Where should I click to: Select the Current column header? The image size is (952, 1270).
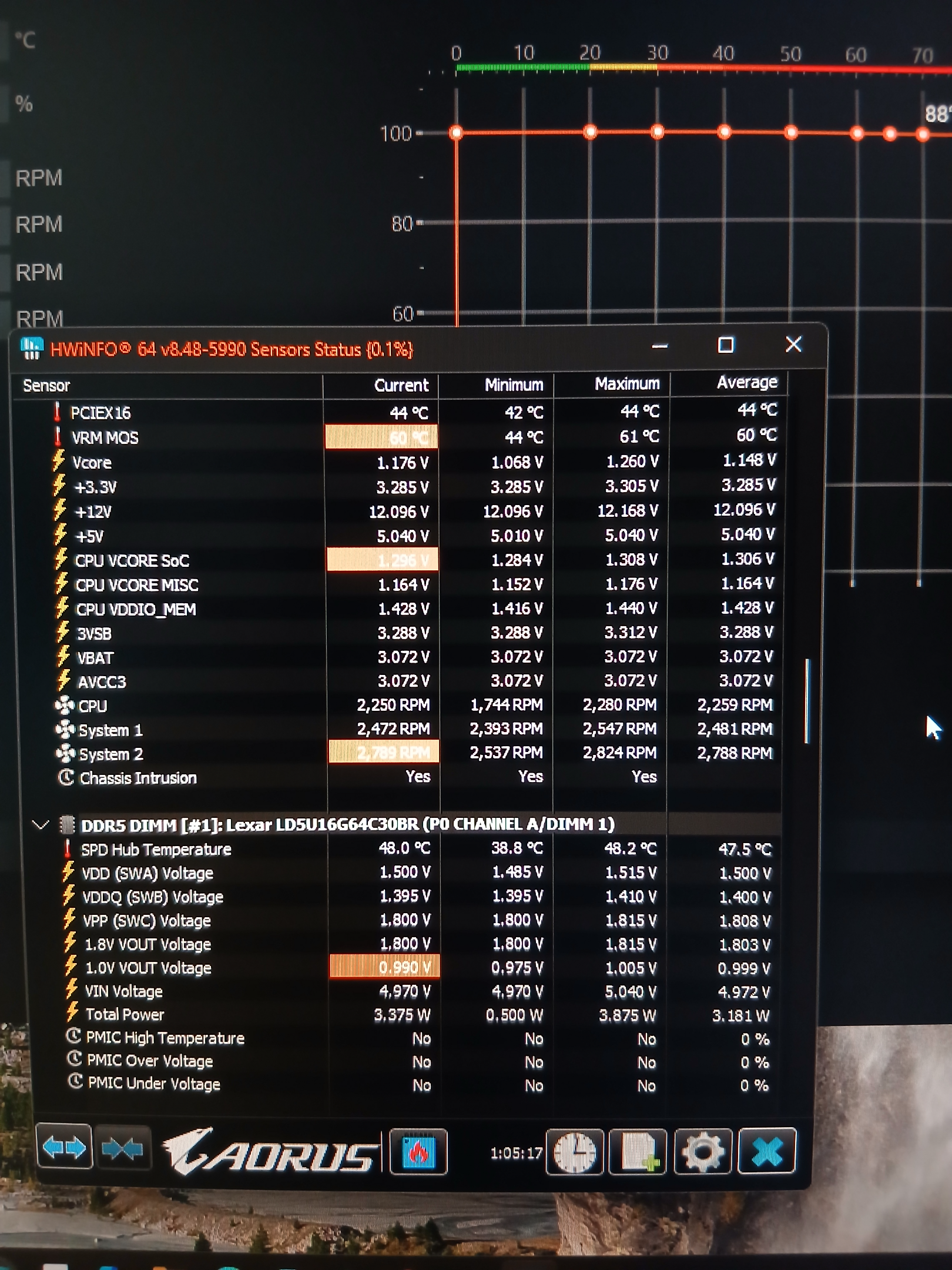point(401,385)
